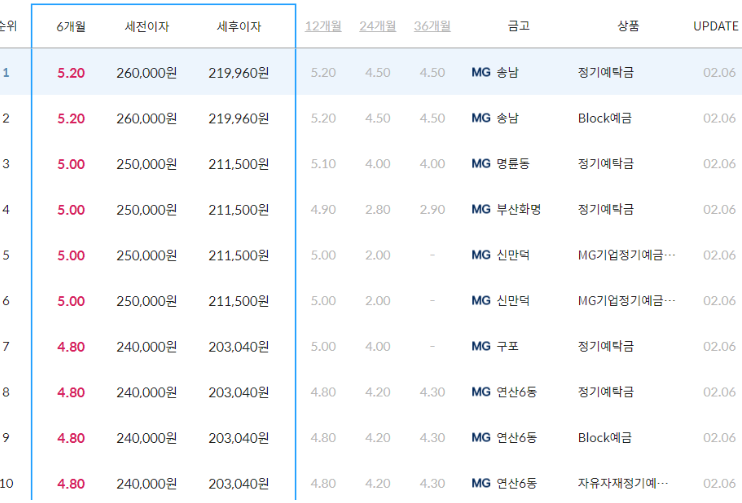
Task: Click the 세후이자 column header
Action: [239, 26]
